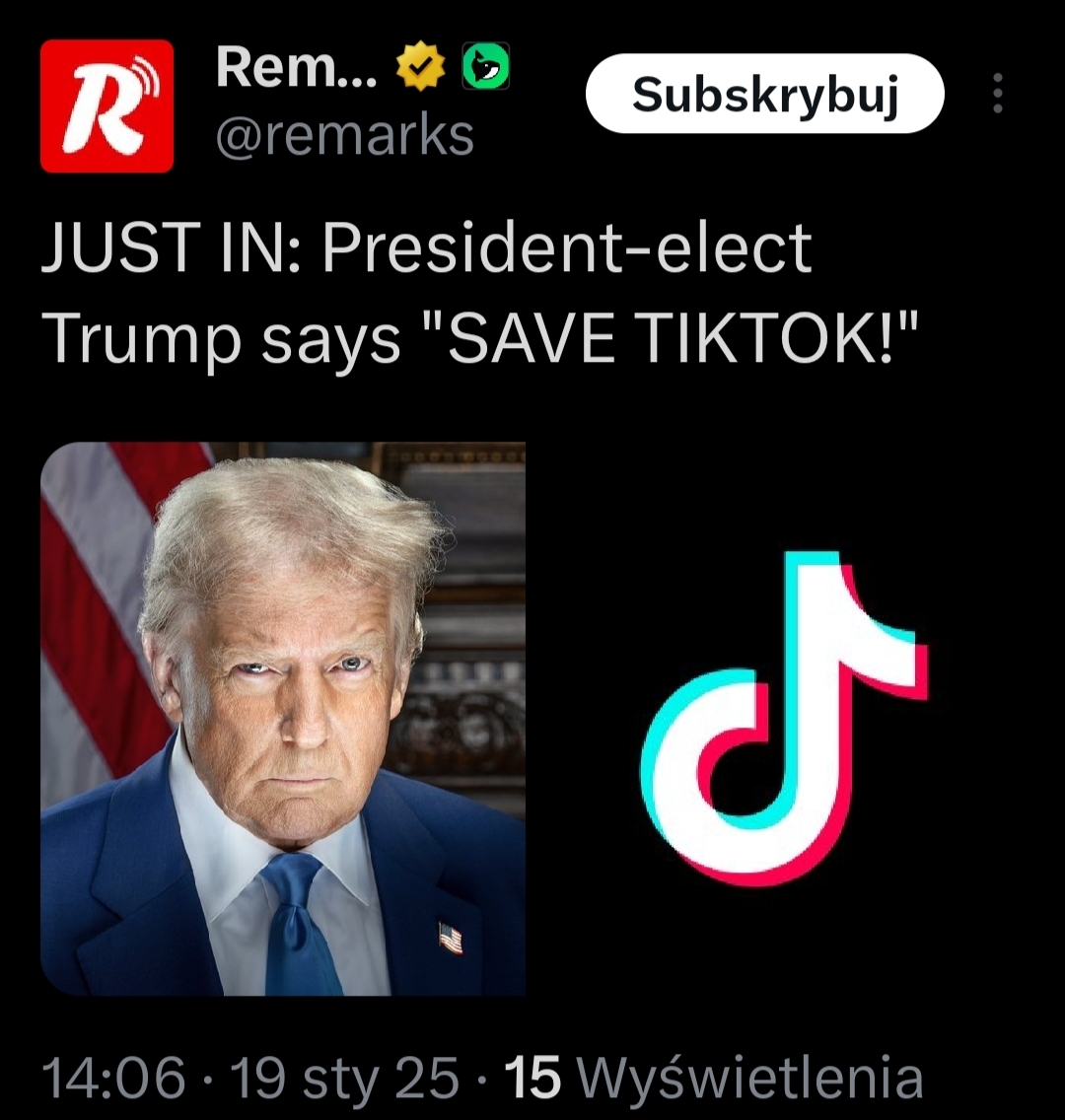Open the @remarks handle link
The height and width of the screenshot is (1120, 1065).
[x=344, y=135]
